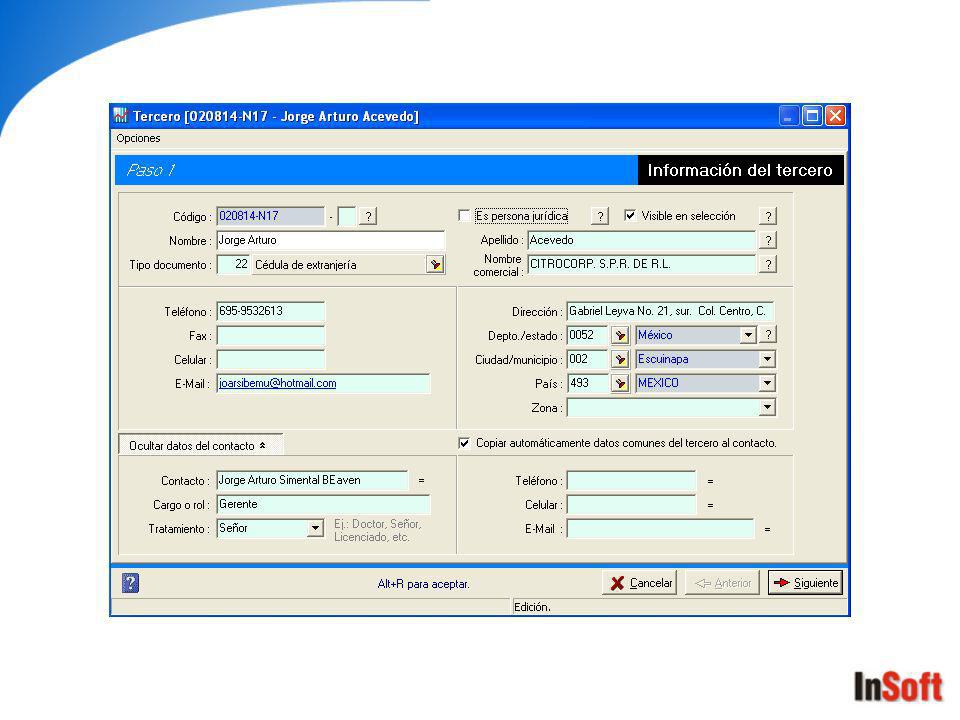Click the Tipo documento code field 22
This screenshot has width=960, height=720.
[x=233, y=264]
